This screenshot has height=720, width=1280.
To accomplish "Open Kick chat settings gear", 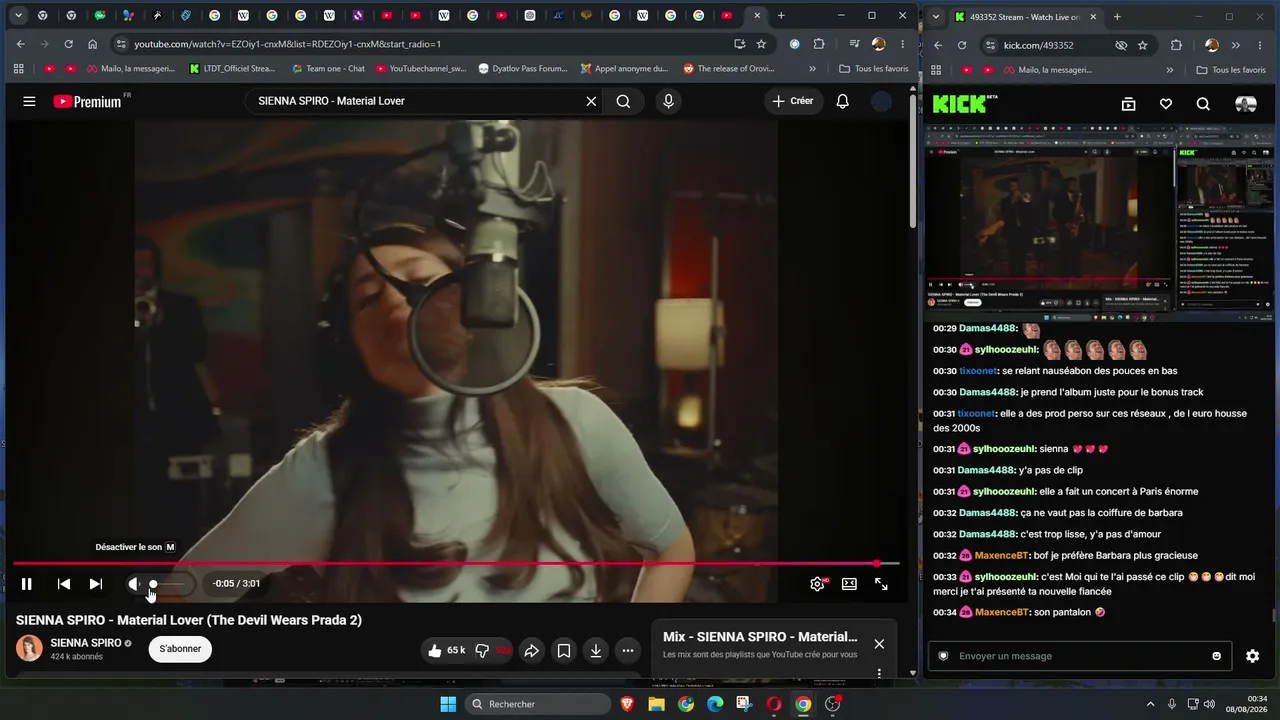I will (1252, 656).
